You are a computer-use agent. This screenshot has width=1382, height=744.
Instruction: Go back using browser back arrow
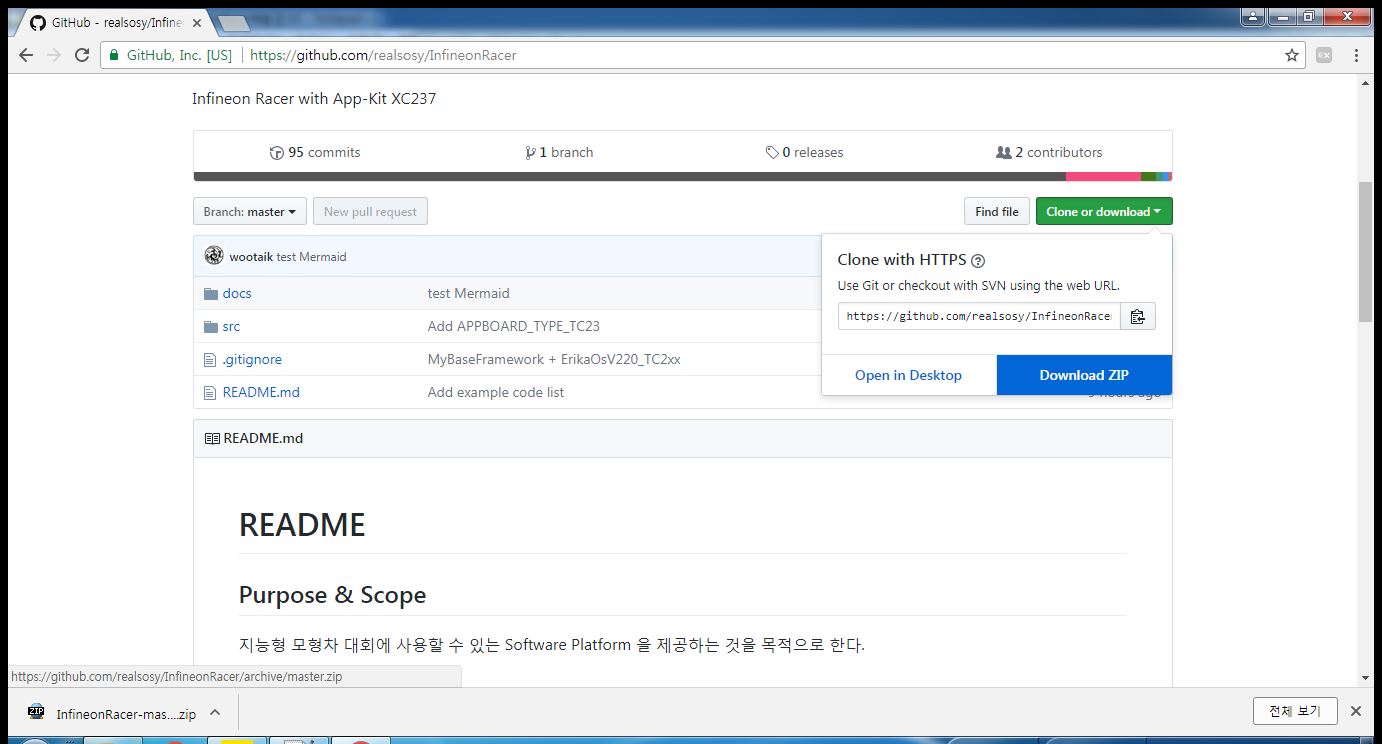click(26, 55)
